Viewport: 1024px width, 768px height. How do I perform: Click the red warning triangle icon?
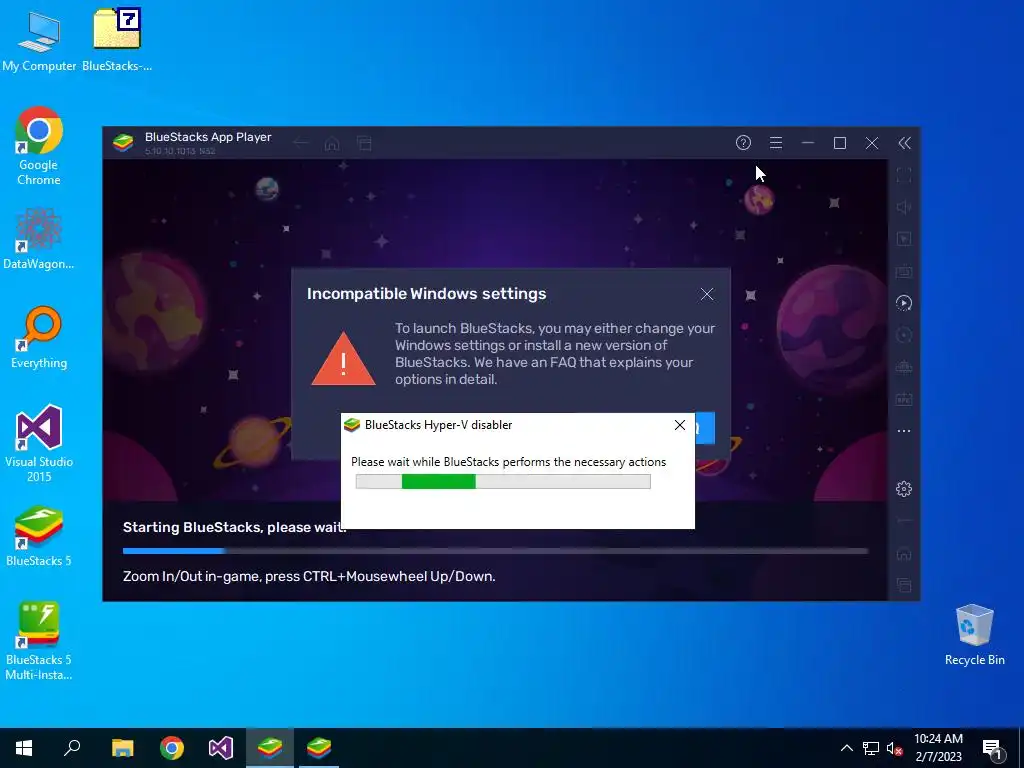pyautogui.click(x=344, y=359)
